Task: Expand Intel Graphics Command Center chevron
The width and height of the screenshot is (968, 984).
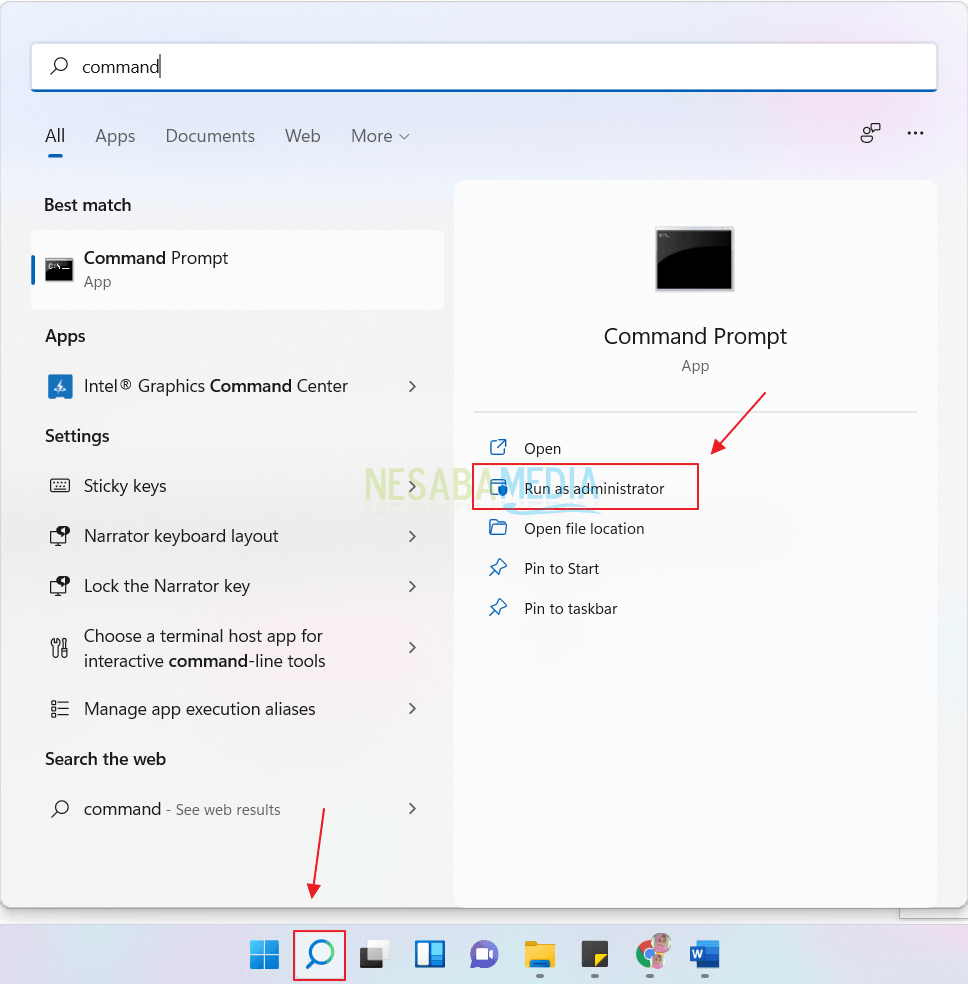Action: [x=412, y=387]
